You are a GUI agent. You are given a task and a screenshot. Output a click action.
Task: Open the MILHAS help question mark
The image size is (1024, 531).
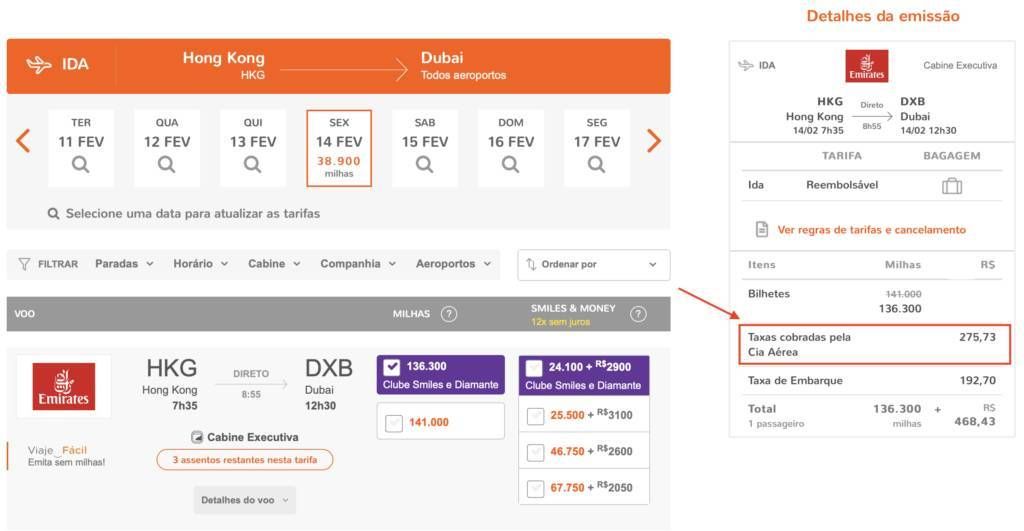click(x=449, y=314)
